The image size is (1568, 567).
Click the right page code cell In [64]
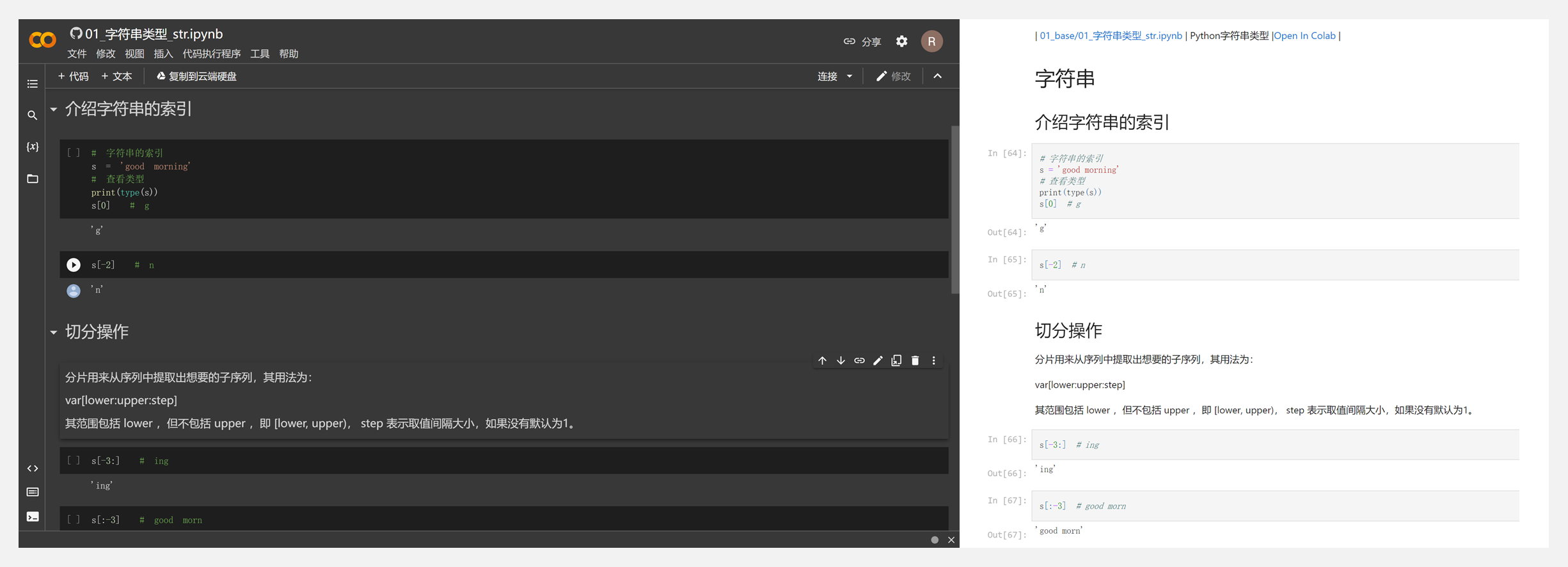[1275, 181]
